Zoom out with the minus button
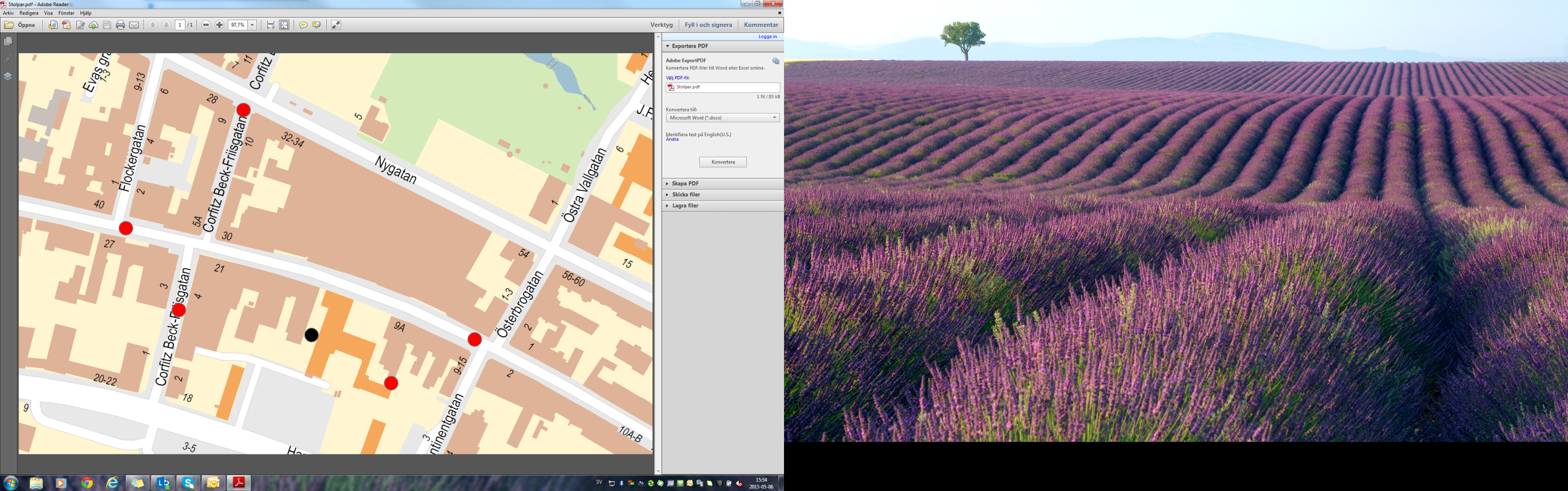 [x=206, y=25]
